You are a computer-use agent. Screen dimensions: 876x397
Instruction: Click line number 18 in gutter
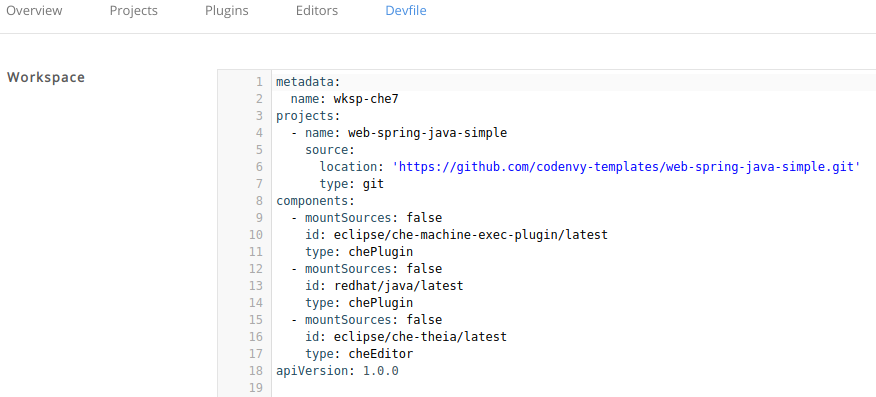(x=255, y=371)
